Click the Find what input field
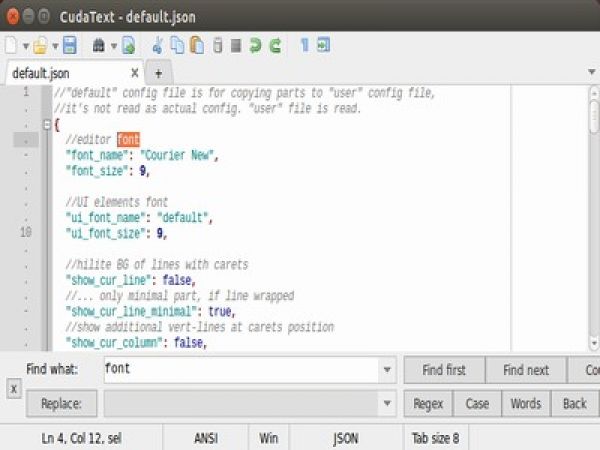This screenshot has height=450, width=600. pos(241,370)
